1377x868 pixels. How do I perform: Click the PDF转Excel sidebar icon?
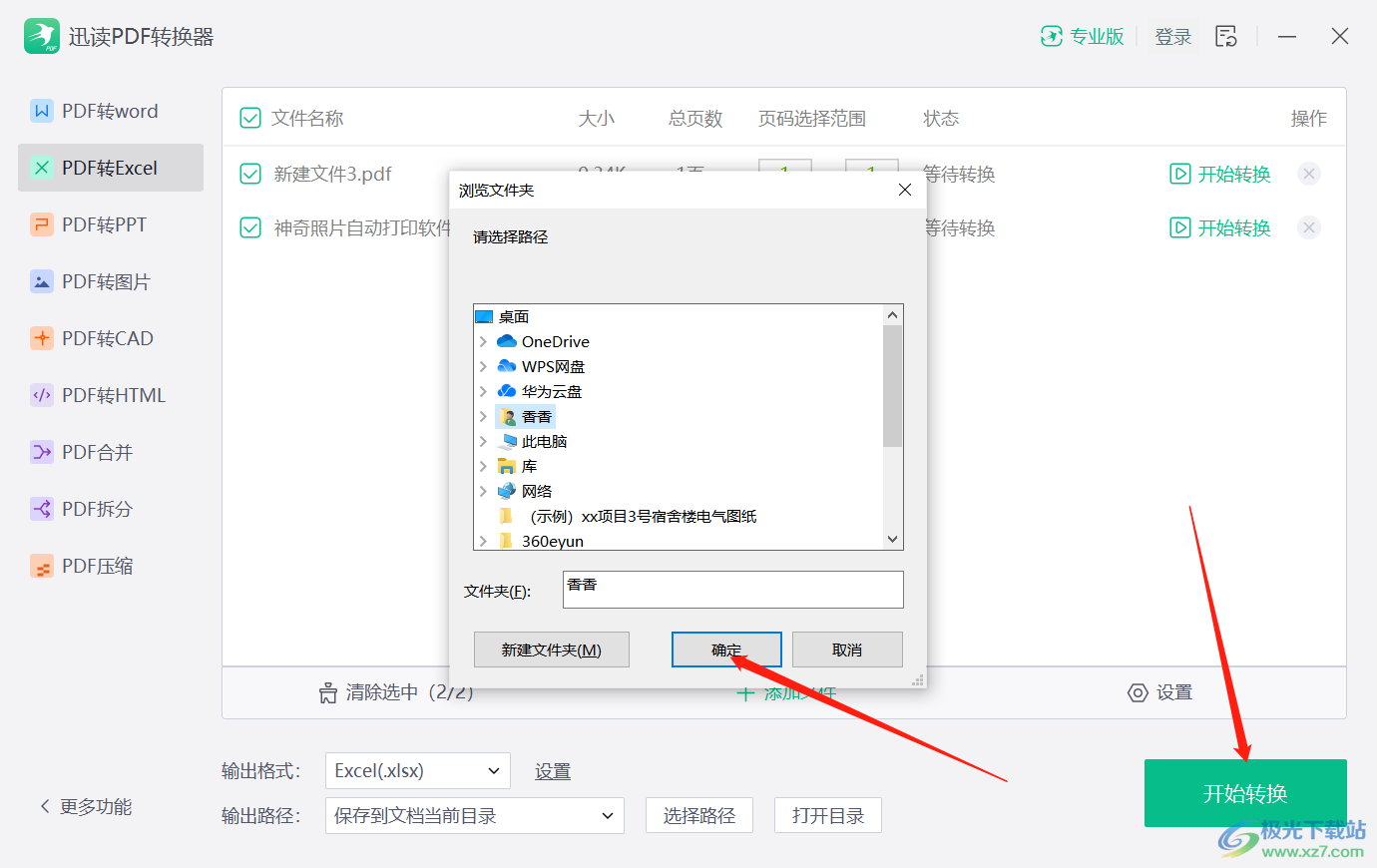[41, 168]
